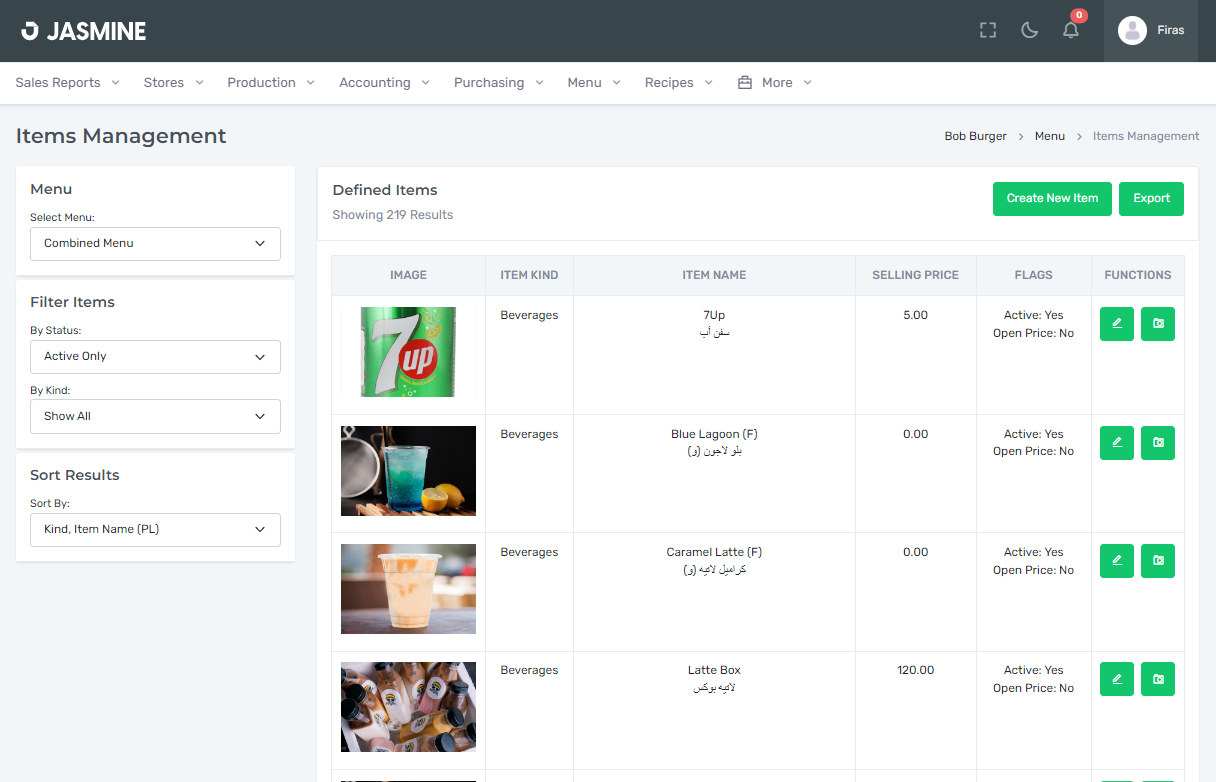The width and height of the screenshot is (1216, 782).
Task: Open the Select Menu dropdown showing Combined Menu
Action: (x=155, y=243)
